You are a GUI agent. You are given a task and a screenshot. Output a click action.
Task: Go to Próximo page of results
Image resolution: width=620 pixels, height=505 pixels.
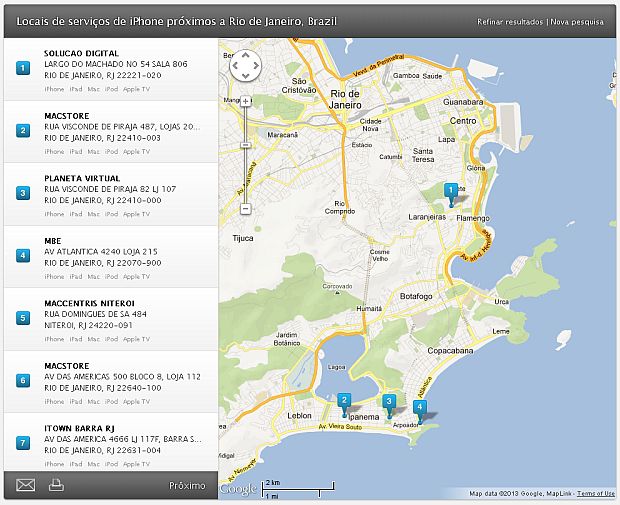[187, 485]
